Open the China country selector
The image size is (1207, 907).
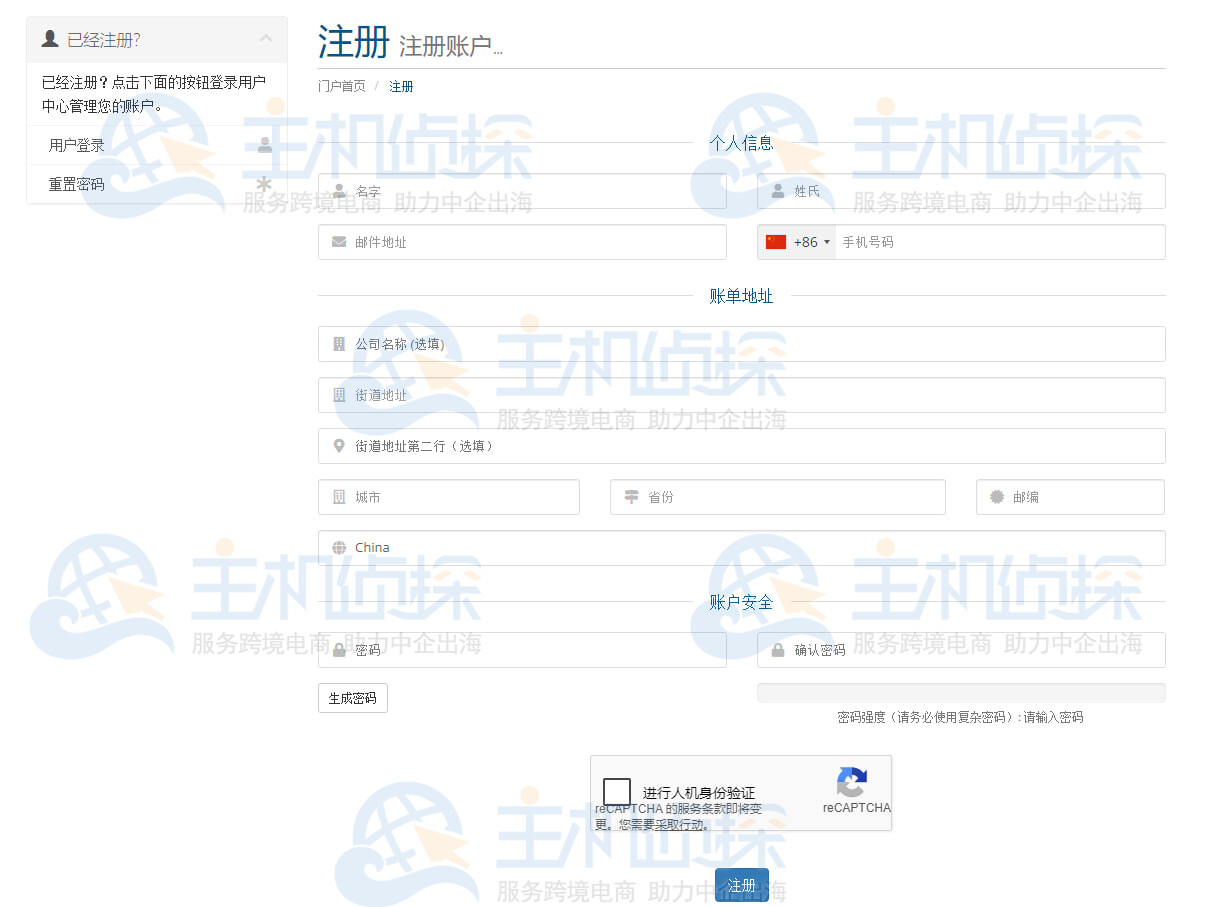coord(741,547)
